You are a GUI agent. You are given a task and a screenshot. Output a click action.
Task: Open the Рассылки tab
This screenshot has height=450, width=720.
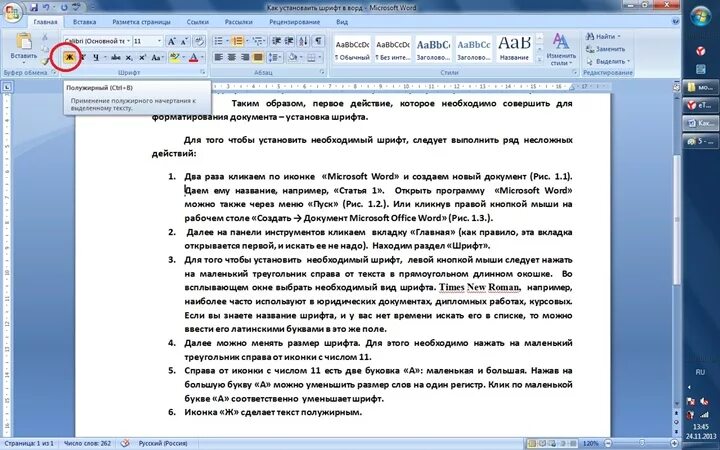[x=238, y=22]
